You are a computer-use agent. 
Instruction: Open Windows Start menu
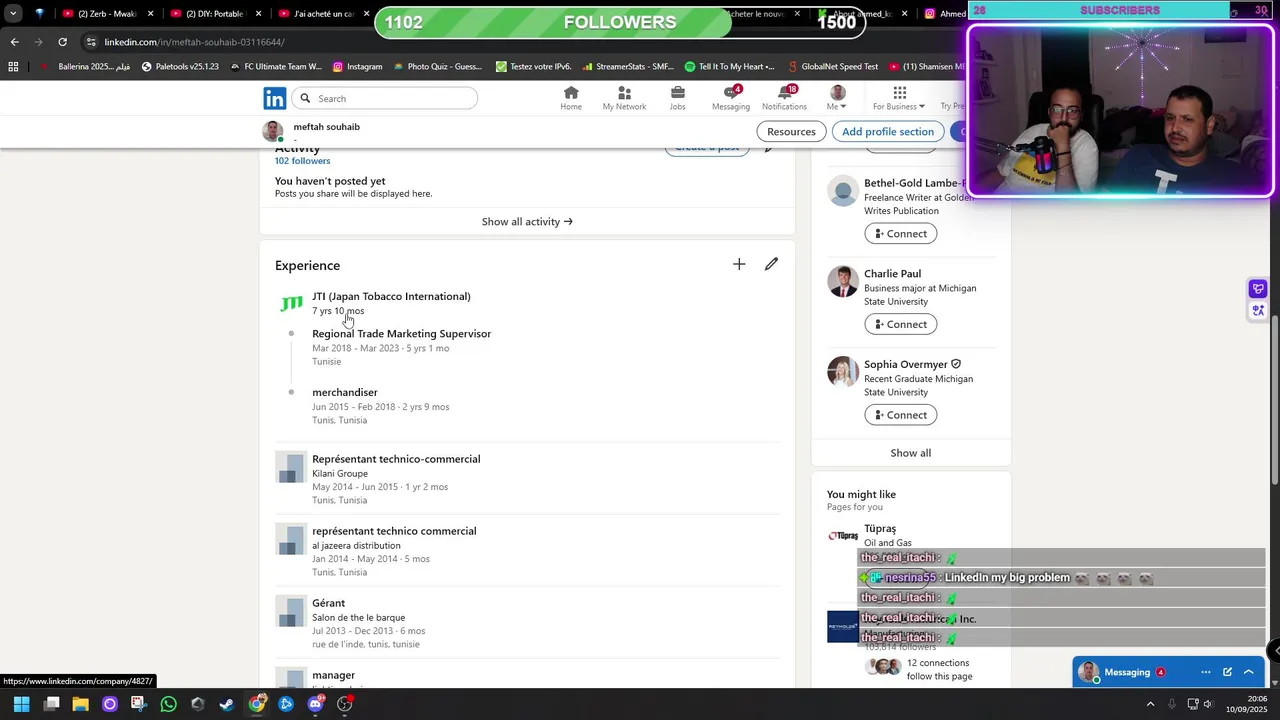[x=21, y=704]
